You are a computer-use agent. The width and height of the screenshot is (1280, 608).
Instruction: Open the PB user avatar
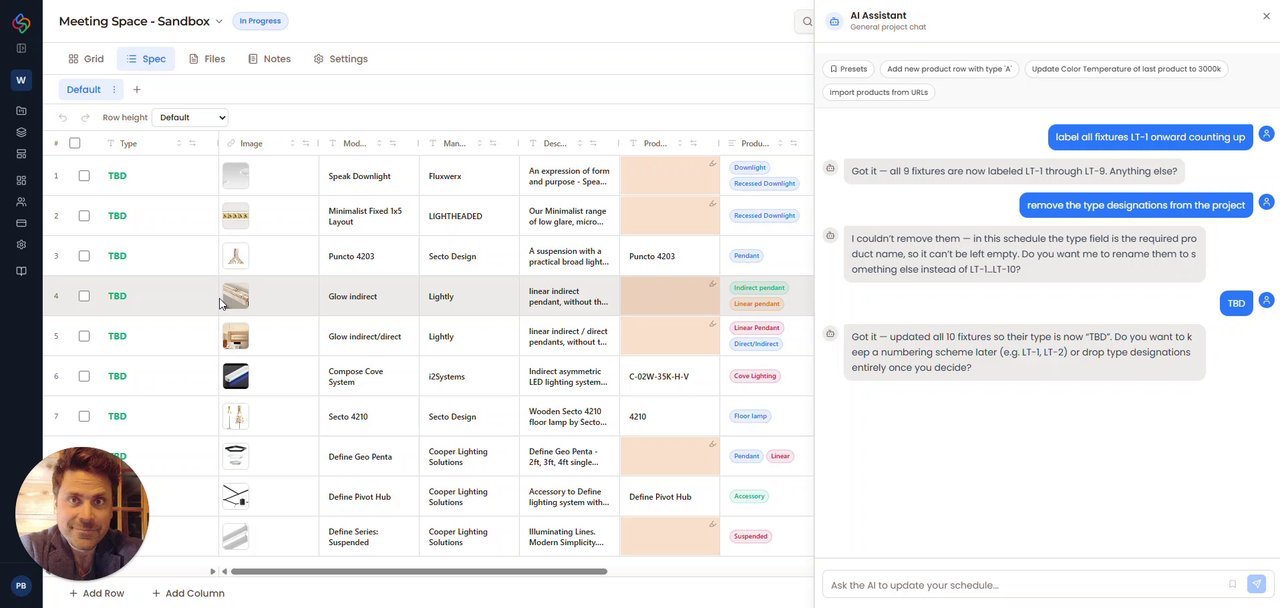point(21,586)
